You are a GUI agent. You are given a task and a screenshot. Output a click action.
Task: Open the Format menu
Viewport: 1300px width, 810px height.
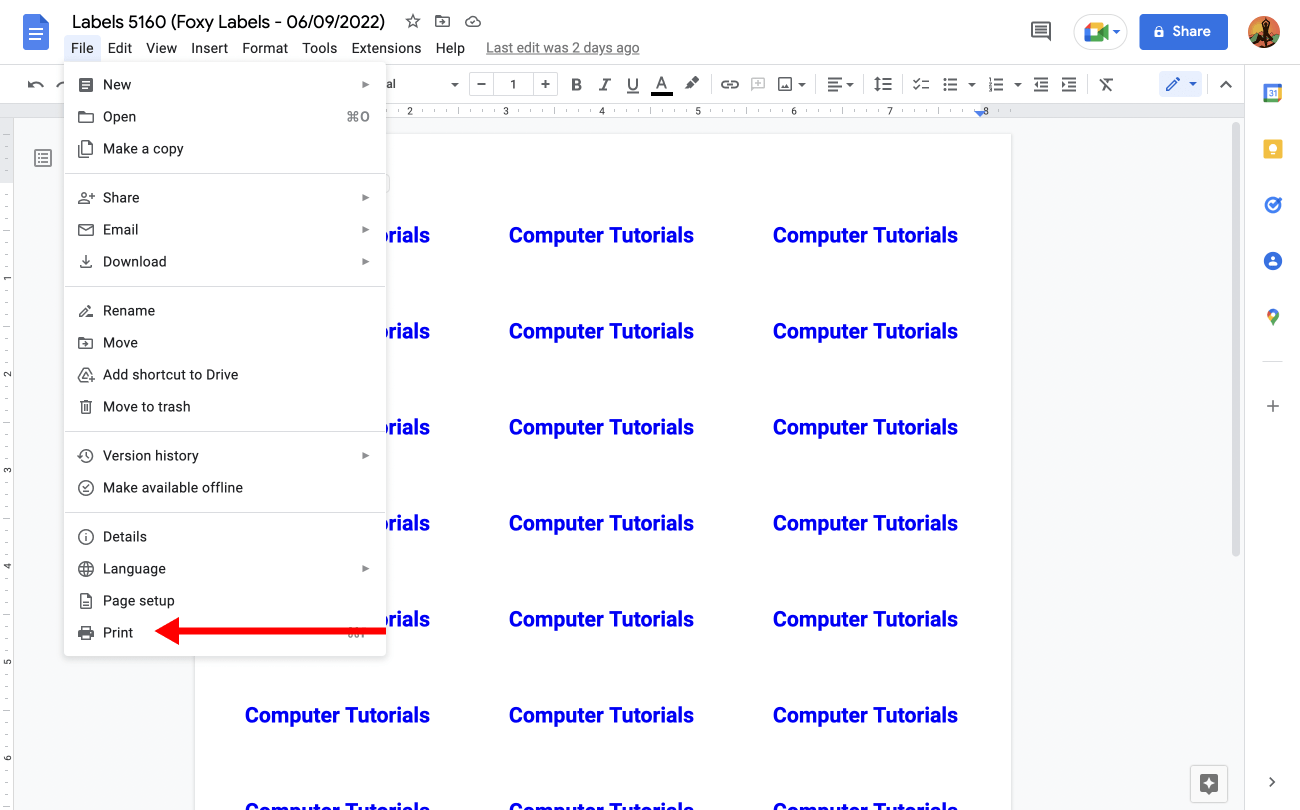point(264,47)
